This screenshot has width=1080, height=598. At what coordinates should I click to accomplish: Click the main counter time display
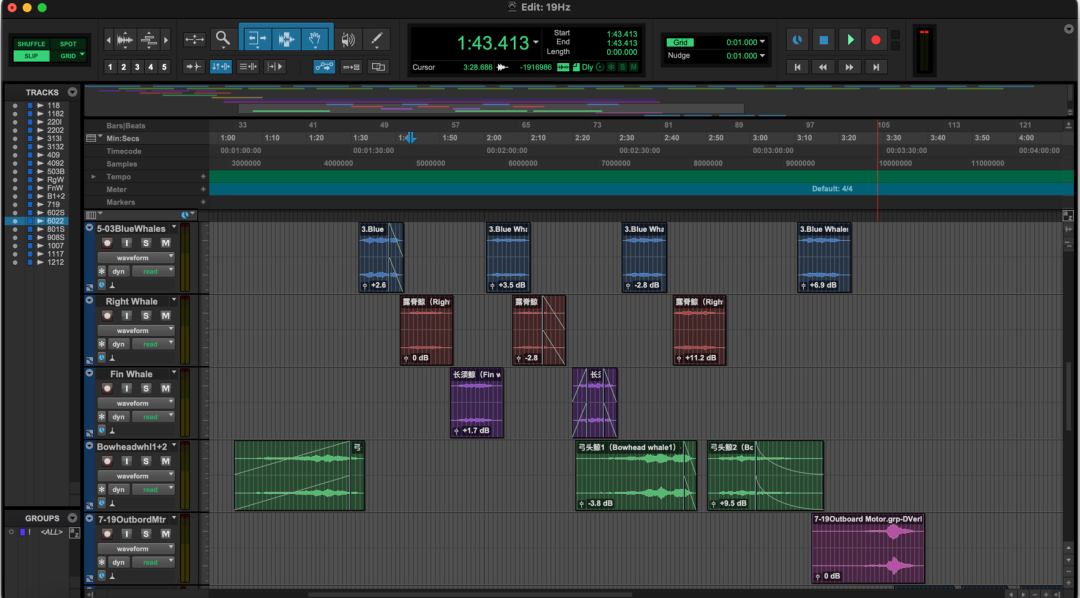pos(493,43)
